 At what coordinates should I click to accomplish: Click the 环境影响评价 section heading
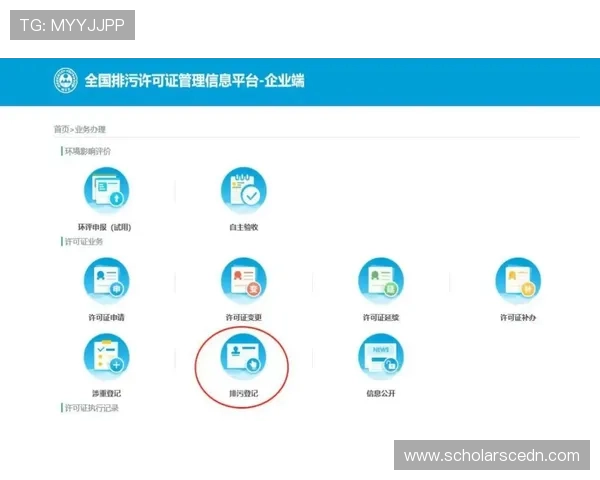pos(88,151)
